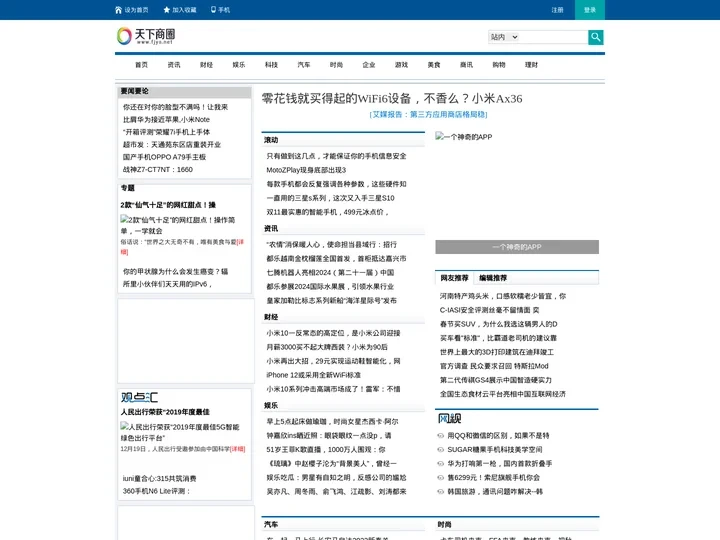Open article MotoZPlay现身底部出现3
The height and width of the screenshot is (540, 720).
(x=306, y=170)
